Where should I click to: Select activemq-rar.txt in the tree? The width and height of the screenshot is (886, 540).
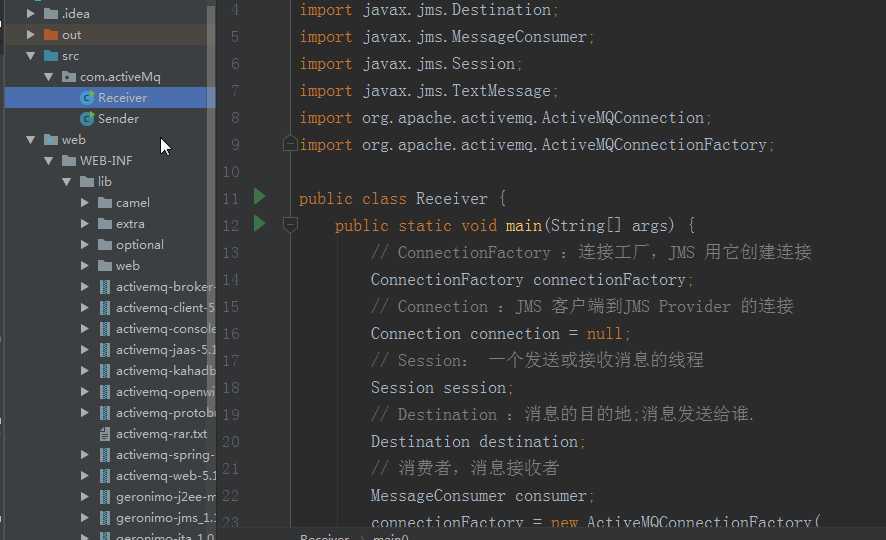click(162, 434)
